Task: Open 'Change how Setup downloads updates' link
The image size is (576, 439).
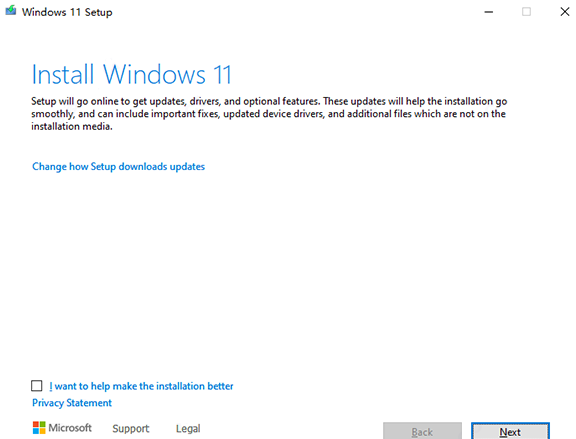Action: point(118,167)
